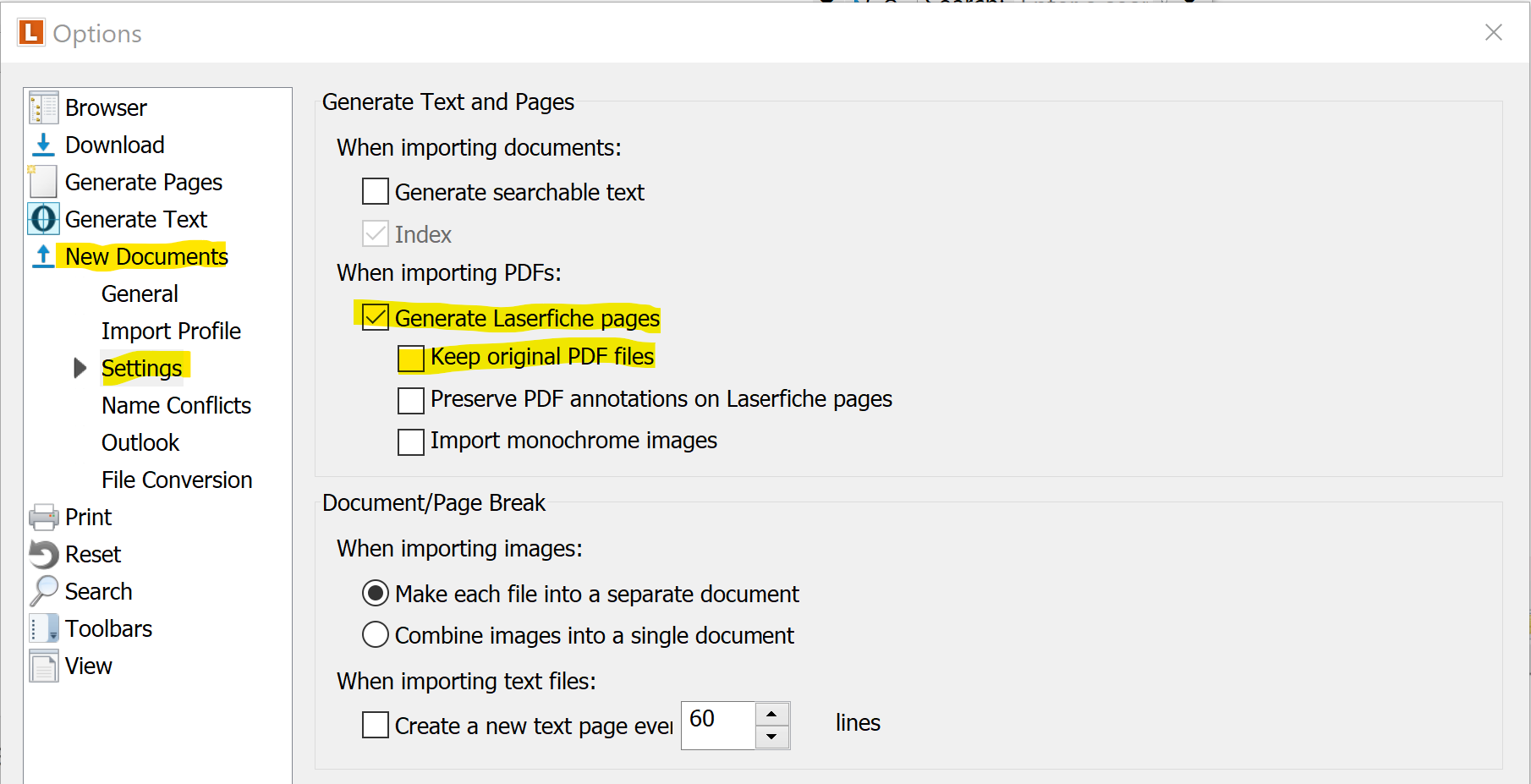Click the greyed-out Index checkbox
Screen dimensions: 1531x784
(376, 233)
